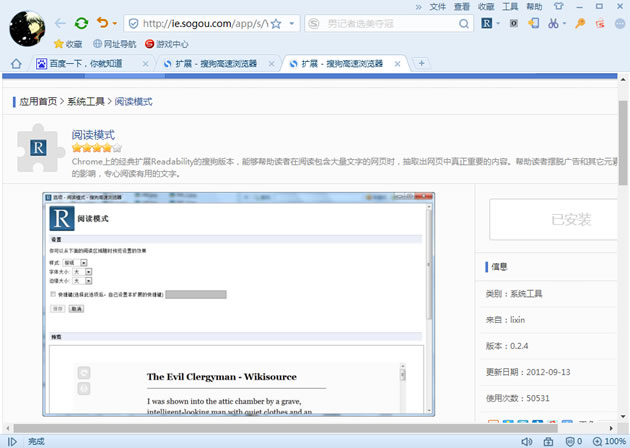The height and width of the screenshot is (448, 630).
Task: Close the middle 扩展 tab
Action: (272, 64)
